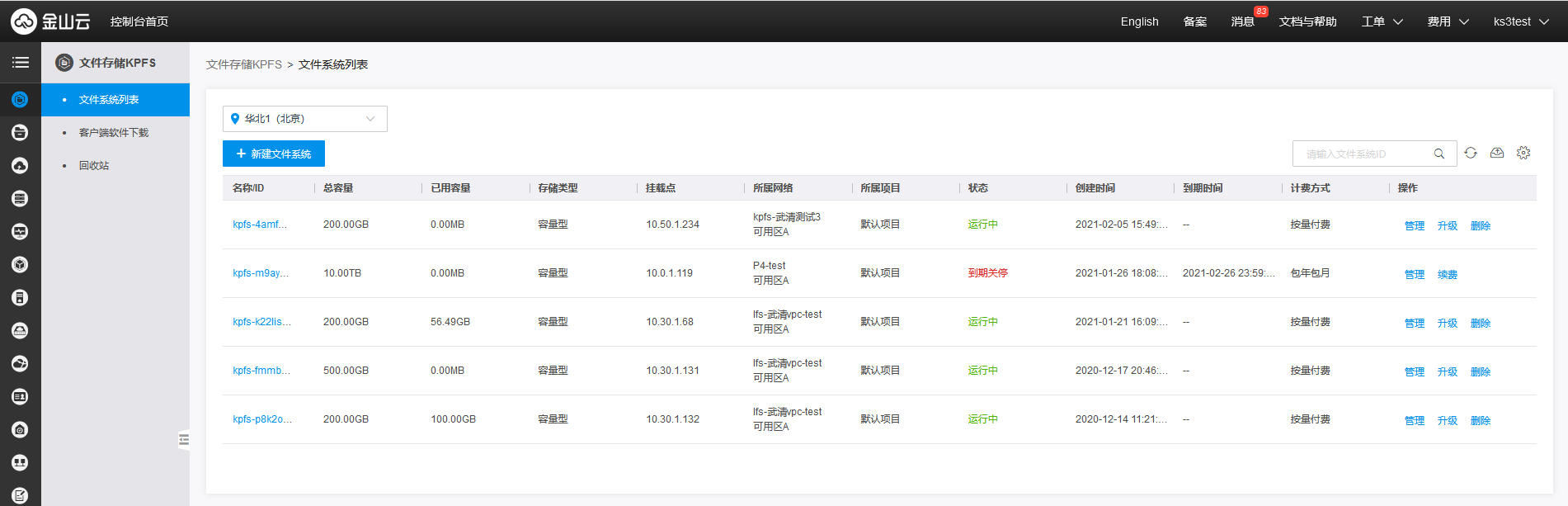Click 管理 for kpfs-p8k2o row

[1415, 420]
